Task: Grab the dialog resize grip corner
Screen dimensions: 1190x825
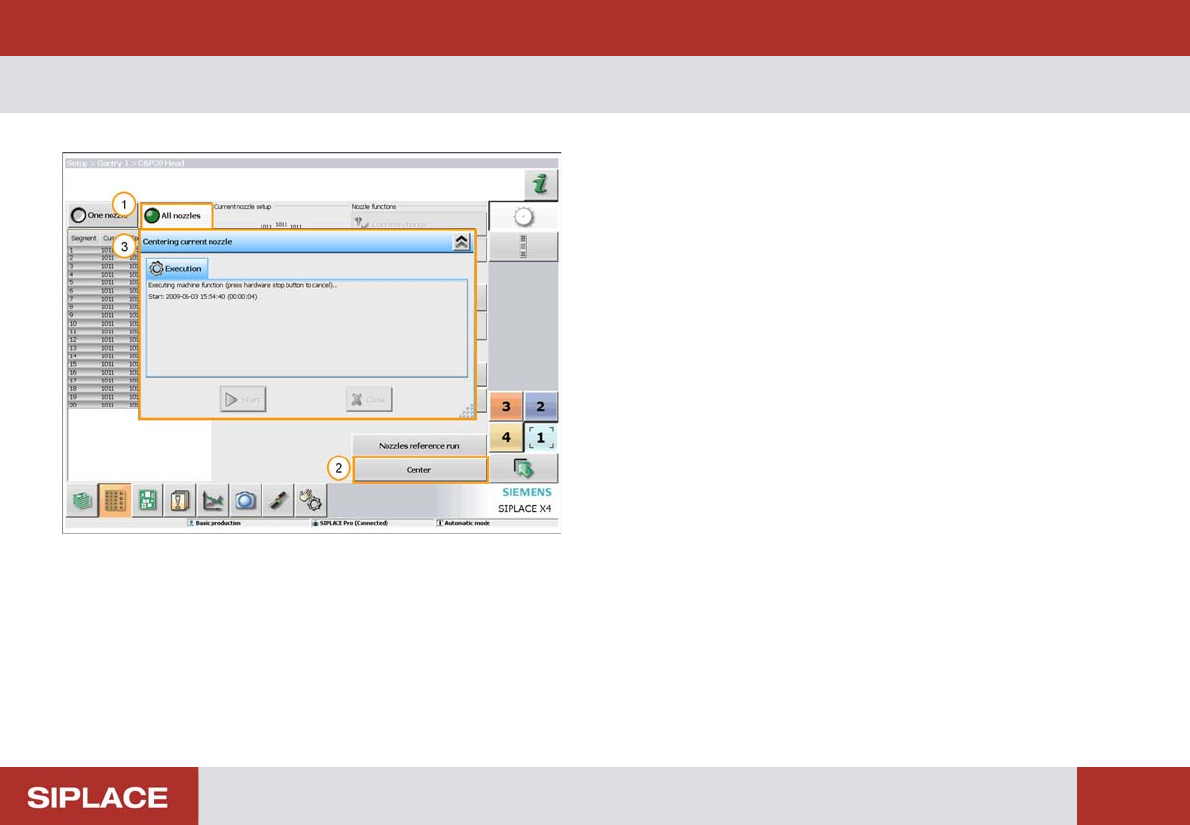Action: point(467,411)
